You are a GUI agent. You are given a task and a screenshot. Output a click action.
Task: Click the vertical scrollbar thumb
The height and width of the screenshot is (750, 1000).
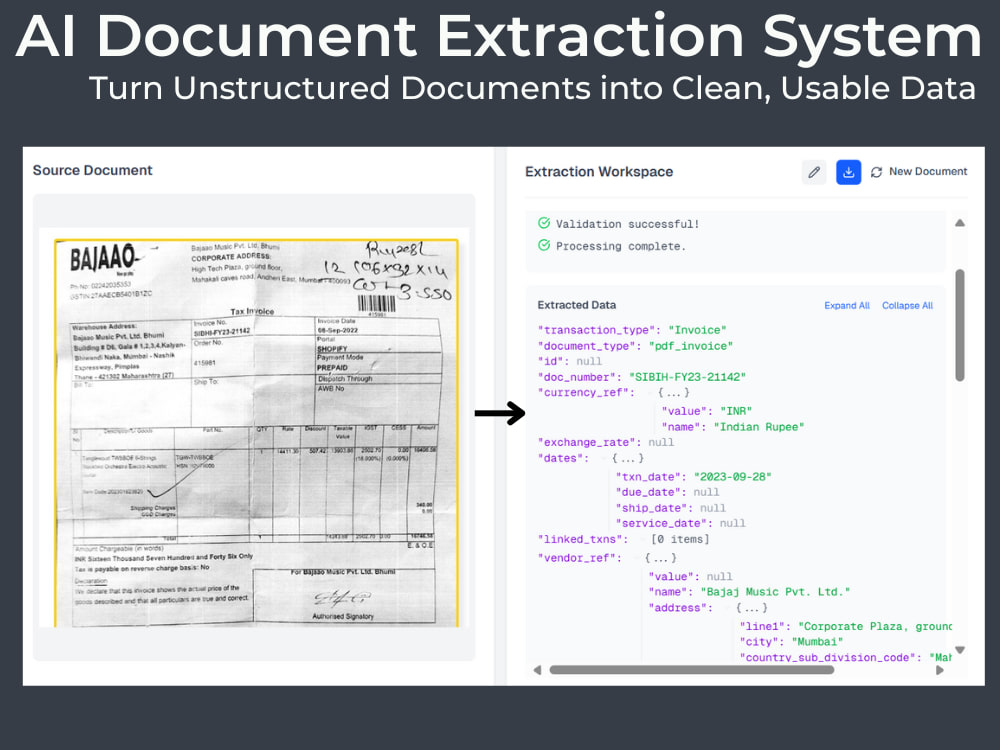960,325
